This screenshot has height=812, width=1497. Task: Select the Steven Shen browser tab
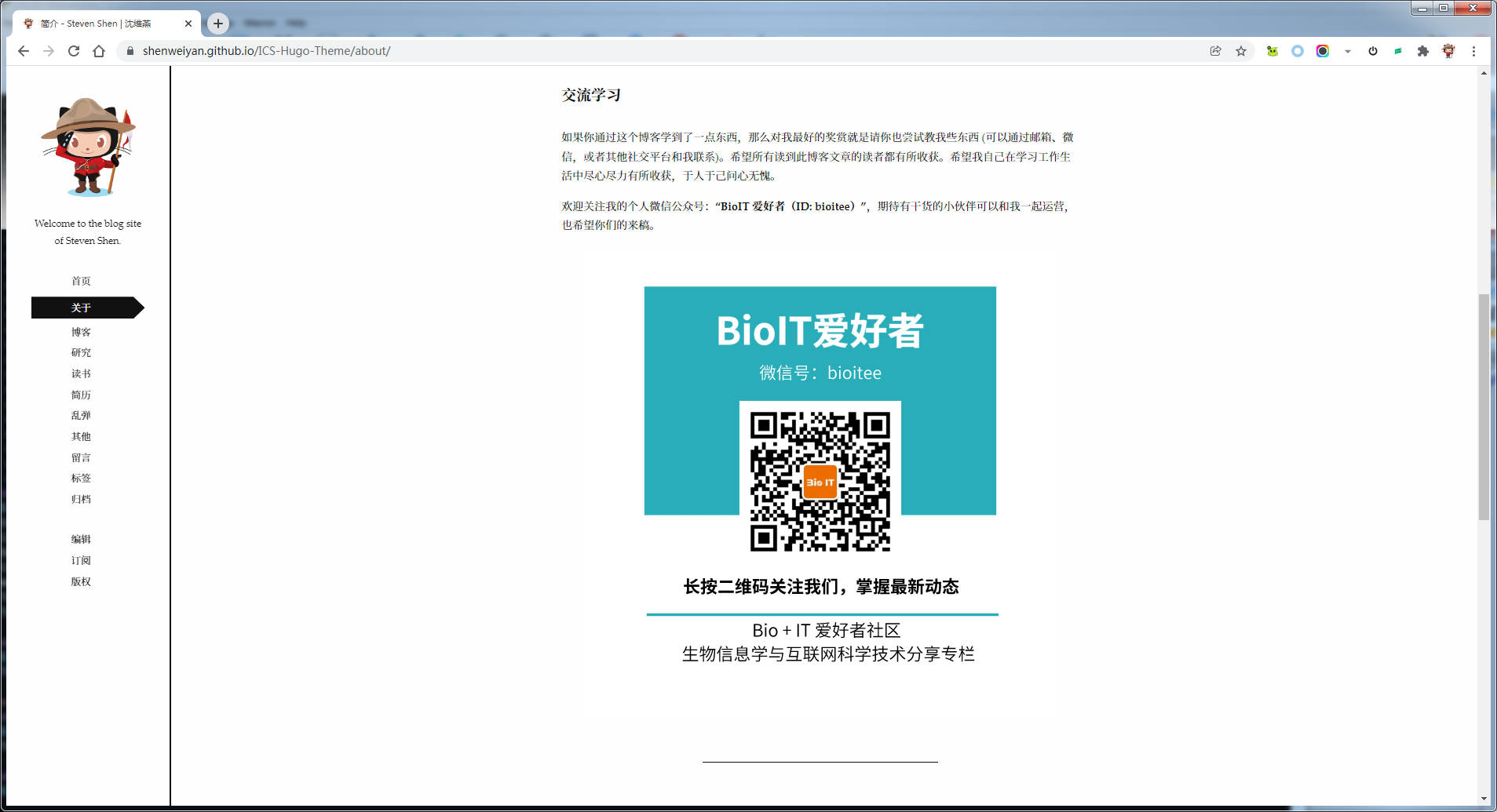(x=107, y=24)
